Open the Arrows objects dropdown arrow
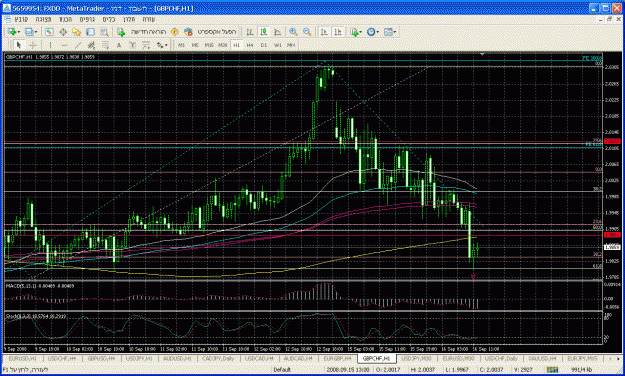Image resolution: width=625 pixels, height=376 pixels. tap(166, 45)
